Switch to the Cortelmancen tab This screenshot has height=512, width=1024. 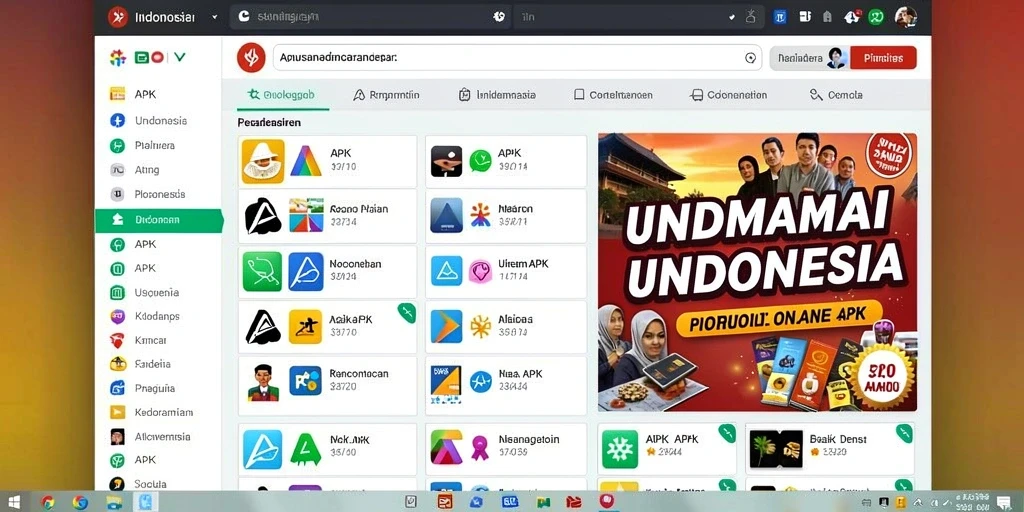613,95
